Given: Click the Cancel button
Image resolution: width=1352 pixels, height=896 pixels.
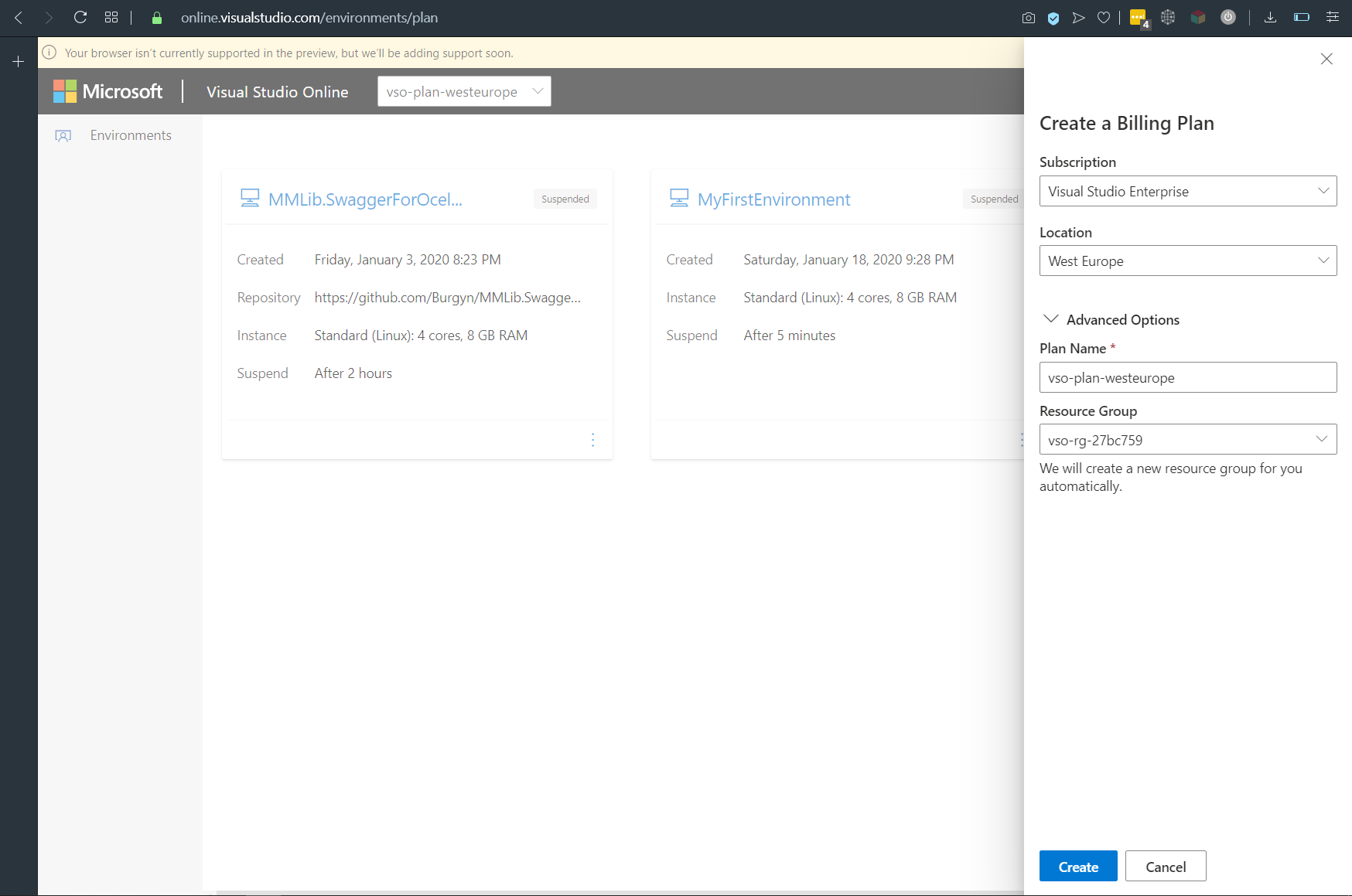Looking at the screenshot, I should [1166, 866].
